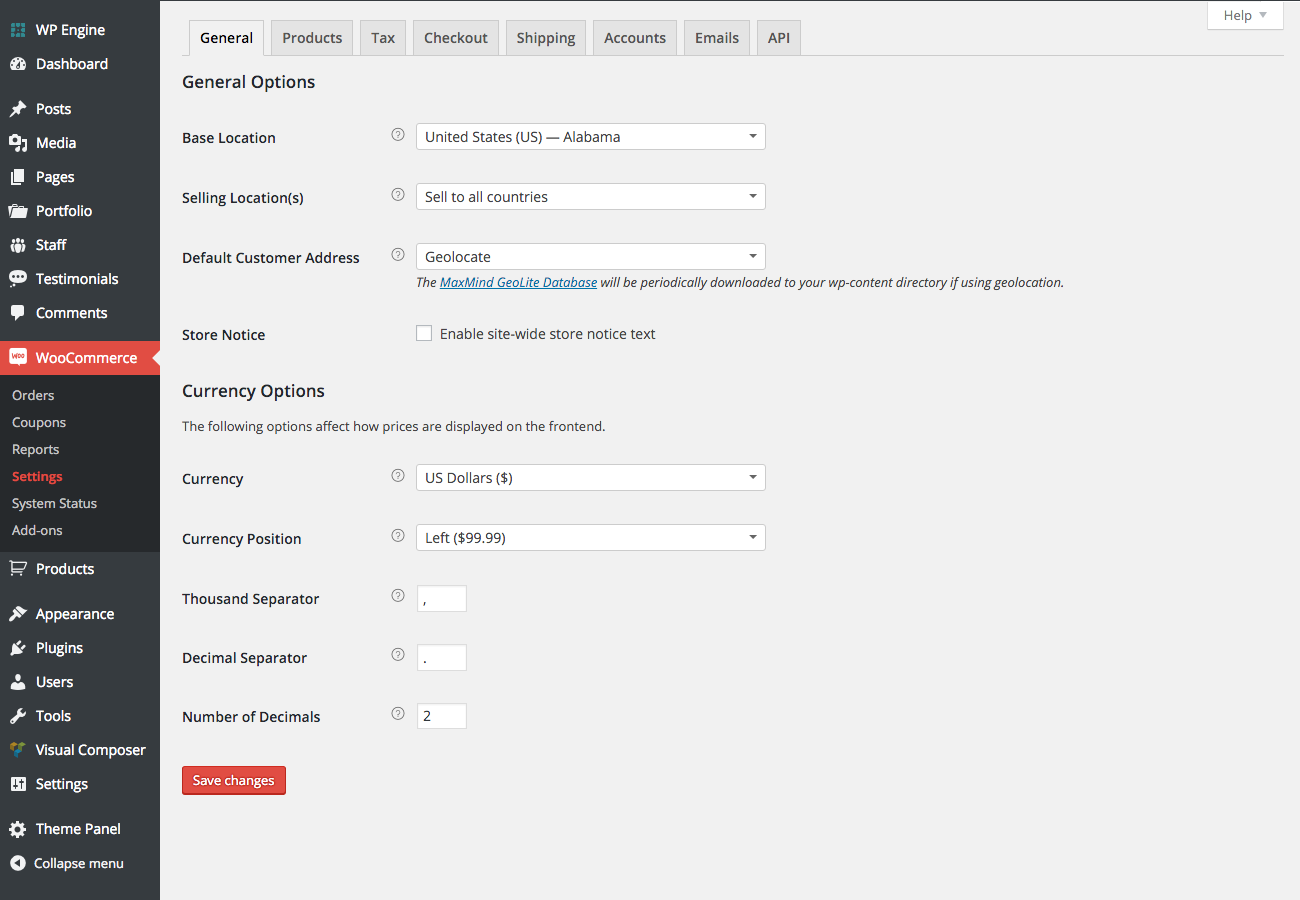The width and height of the screenshot is (1300, 900).
Task: Click help tooltip icon for Base Location
Action: (398, 135)
